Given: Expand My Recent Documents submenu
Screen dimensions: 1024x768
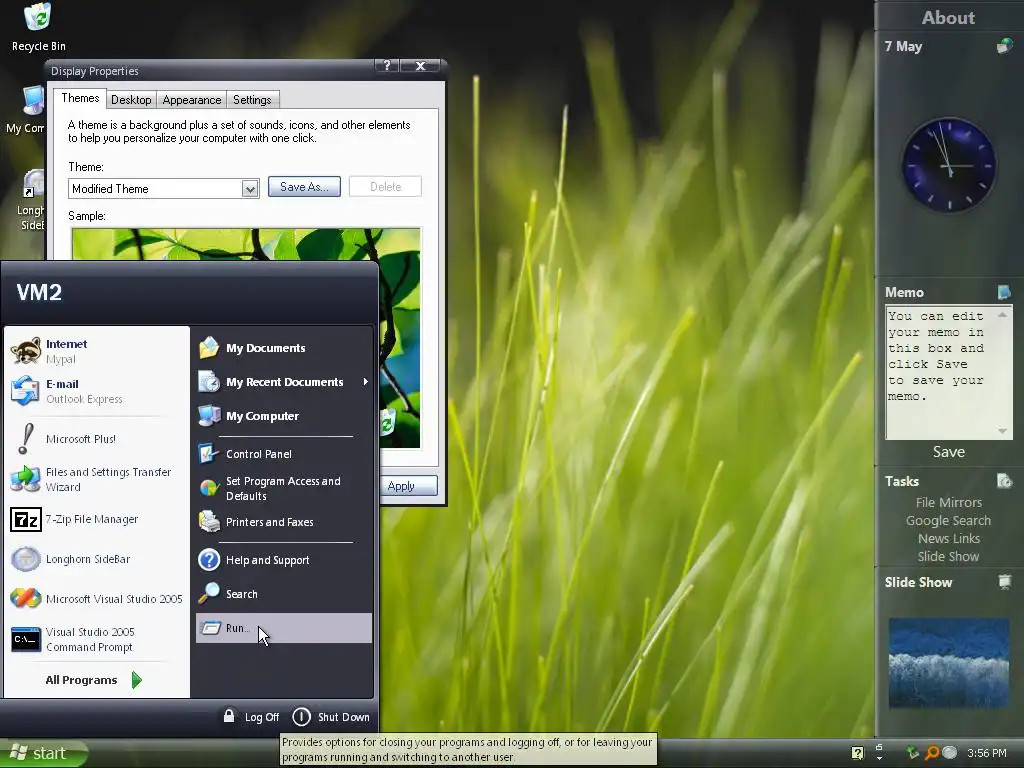Looking at the screenshot, I should [366, 381].
